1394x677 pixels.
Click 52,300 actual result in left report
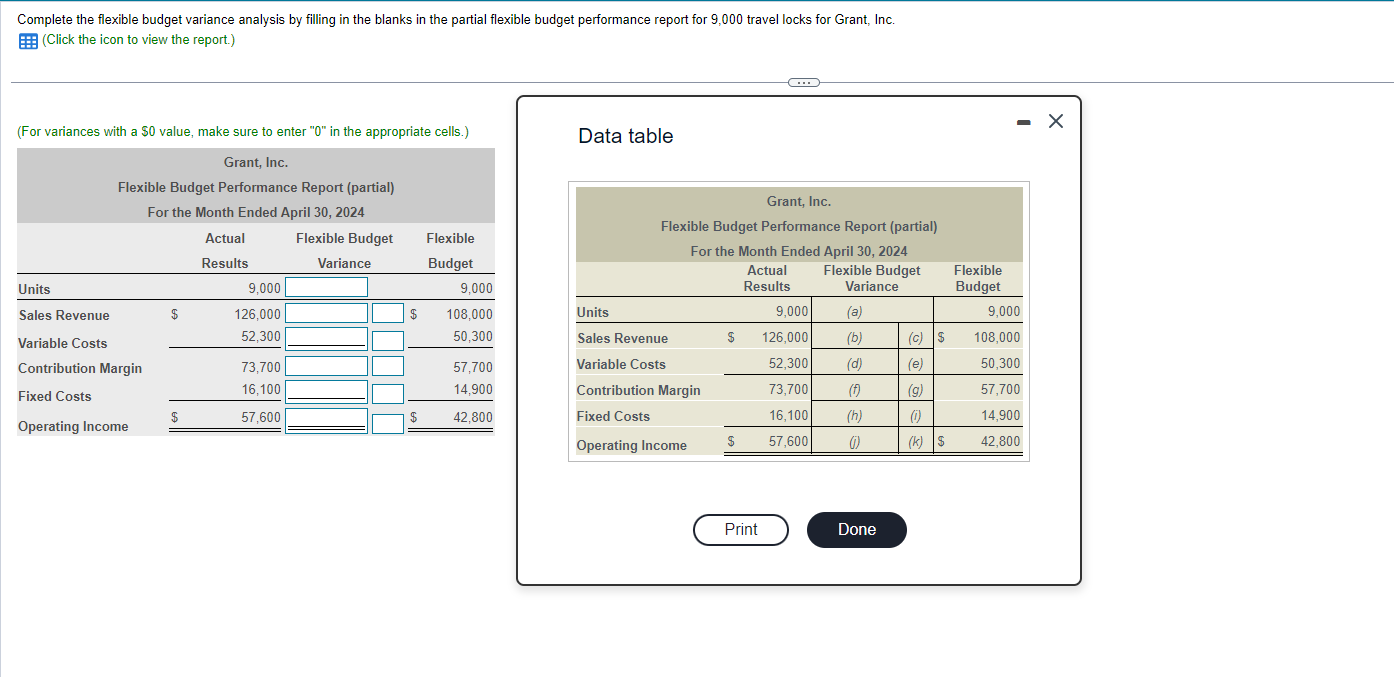click(x=261, y=337)
